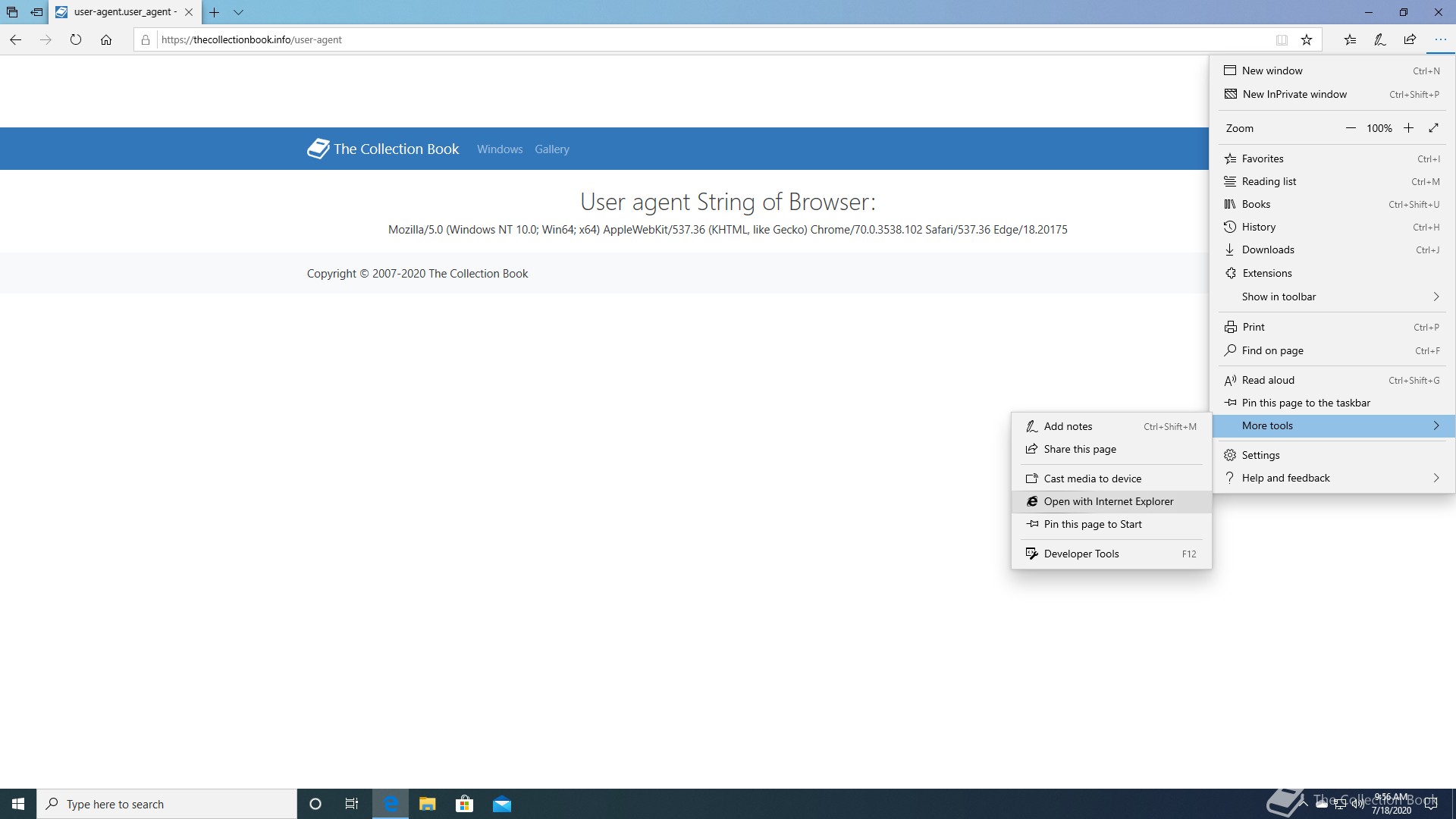Click the Settings and more ellipsis button

point(1440,39)
